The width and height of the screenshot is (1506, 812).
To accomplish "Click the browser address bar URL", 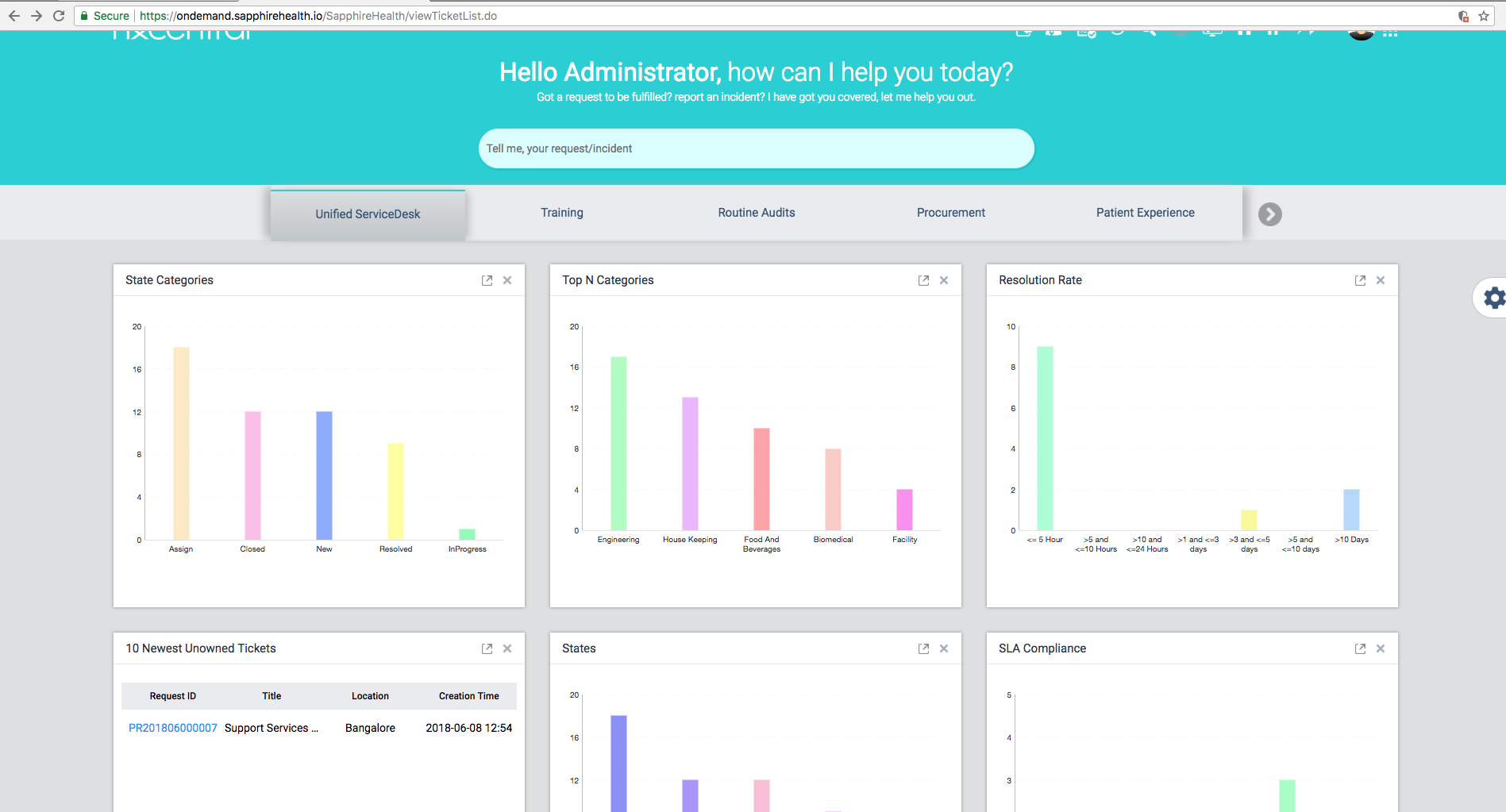I will tap(318, 16).
